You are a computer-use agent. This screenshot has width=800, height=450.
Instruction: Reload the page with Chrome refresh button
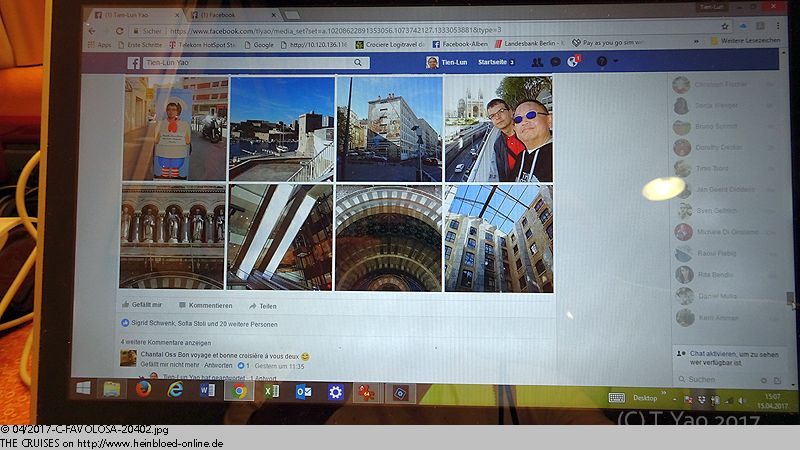tap(119, 31)
